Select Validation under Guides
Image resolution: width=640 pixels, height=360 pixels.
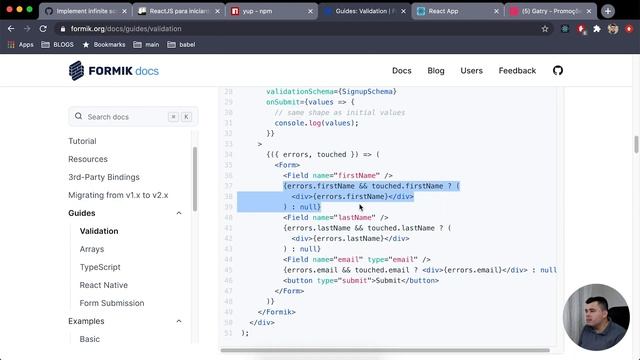point(99,231)
